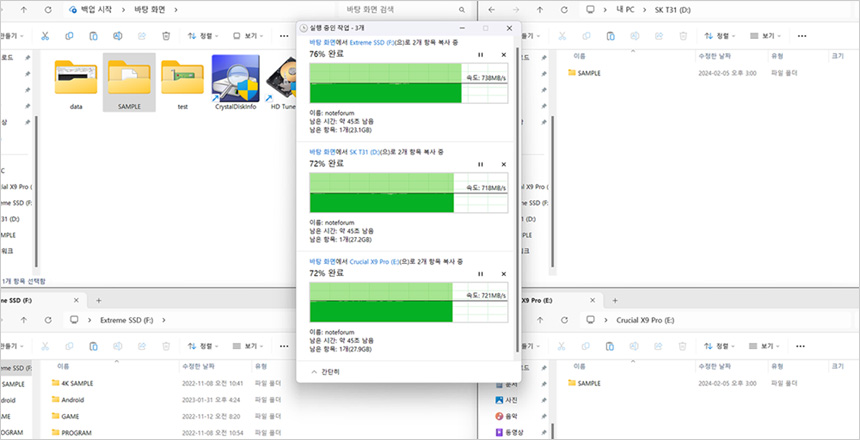Go up one level in Extreme SSD (F:) window
The width and height of the screenshot is (860, 440).
[x=24, y=320]
